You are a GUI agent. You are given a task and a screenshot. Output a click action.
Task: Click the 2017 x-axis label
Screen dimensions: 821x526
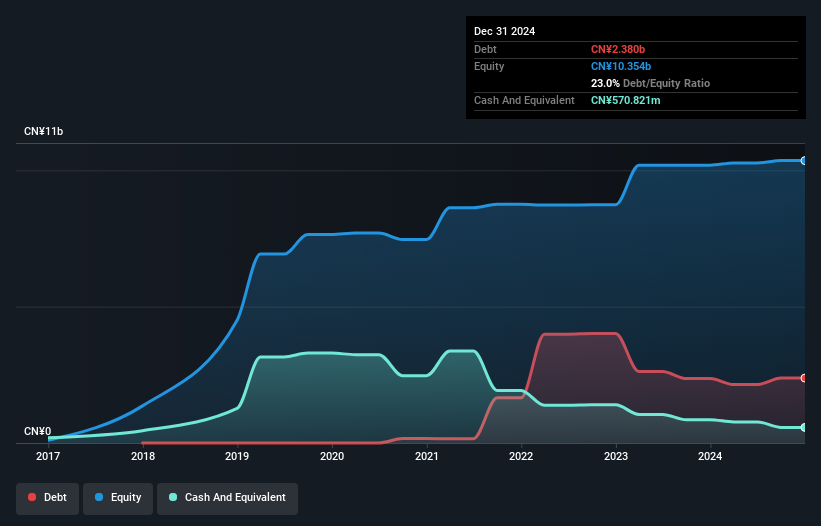point(48,456)
